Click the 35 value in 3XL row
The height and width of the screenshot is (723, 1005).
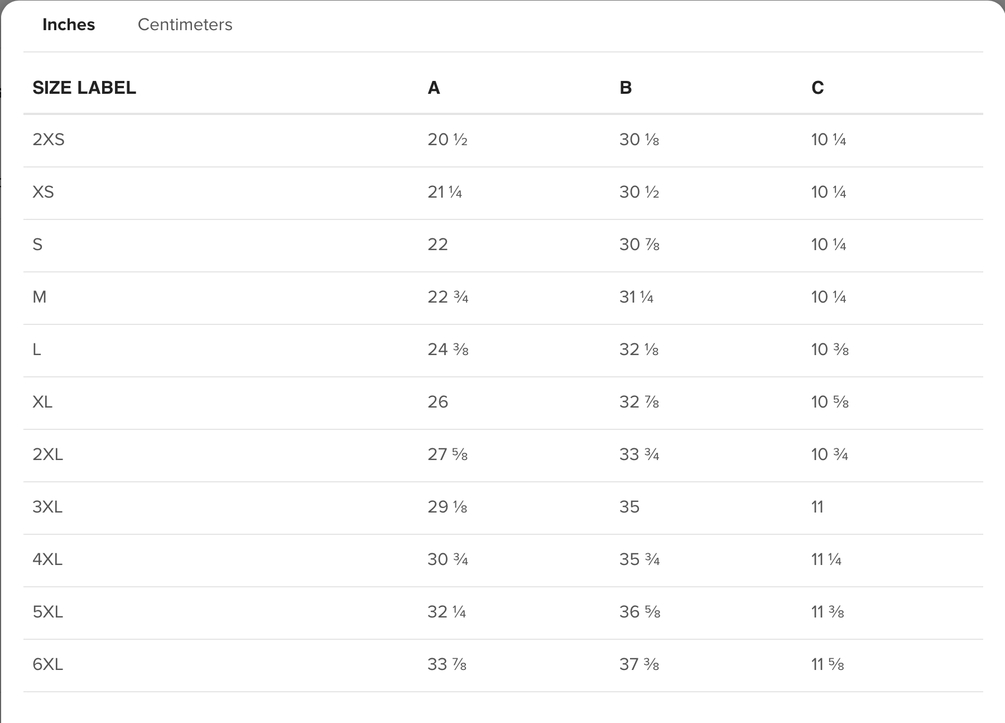click(629, 507)
